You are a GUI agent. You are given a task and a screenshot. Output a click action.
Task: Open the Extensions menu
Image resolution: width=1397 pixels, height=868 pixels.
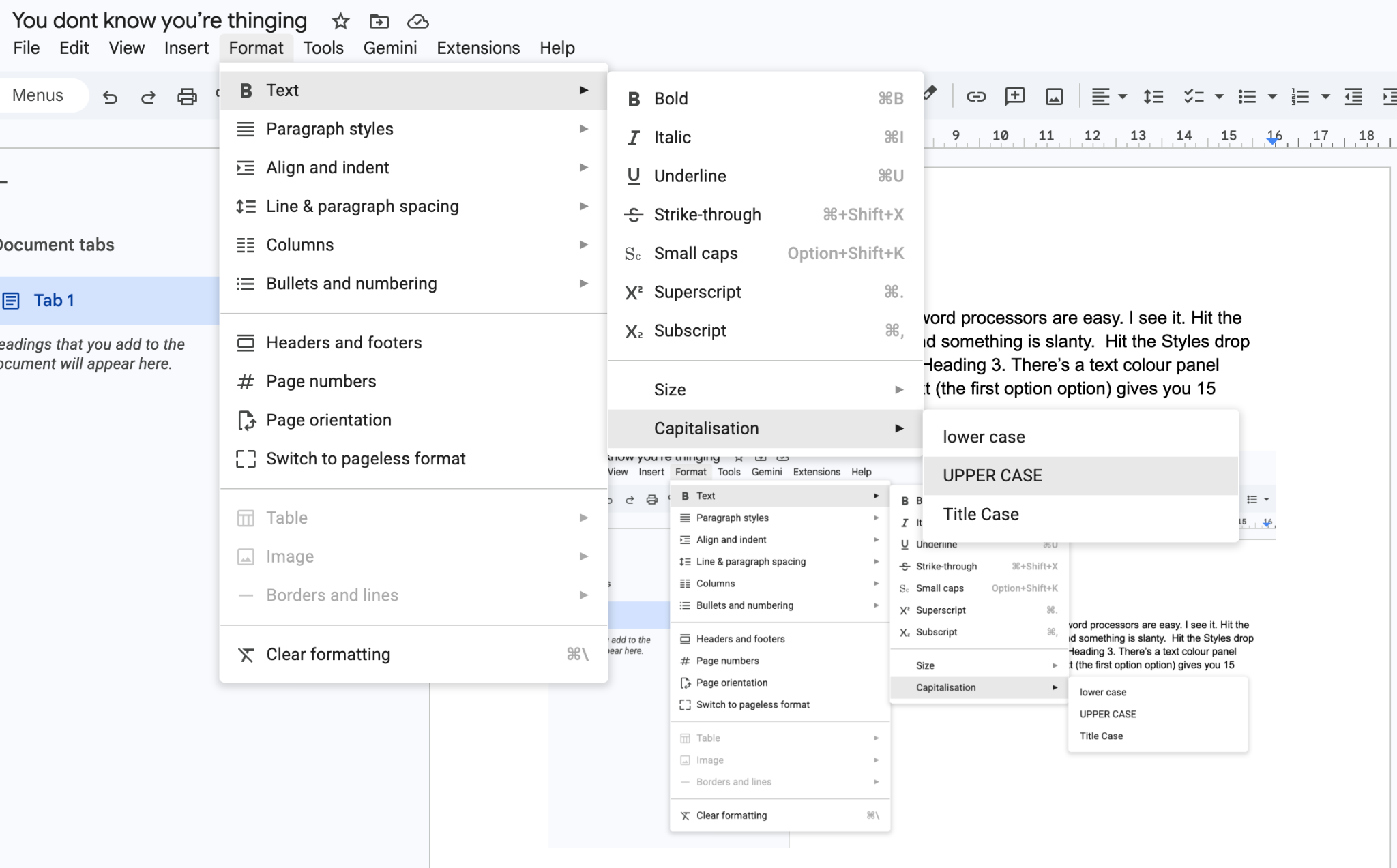[x=478, y=48]
